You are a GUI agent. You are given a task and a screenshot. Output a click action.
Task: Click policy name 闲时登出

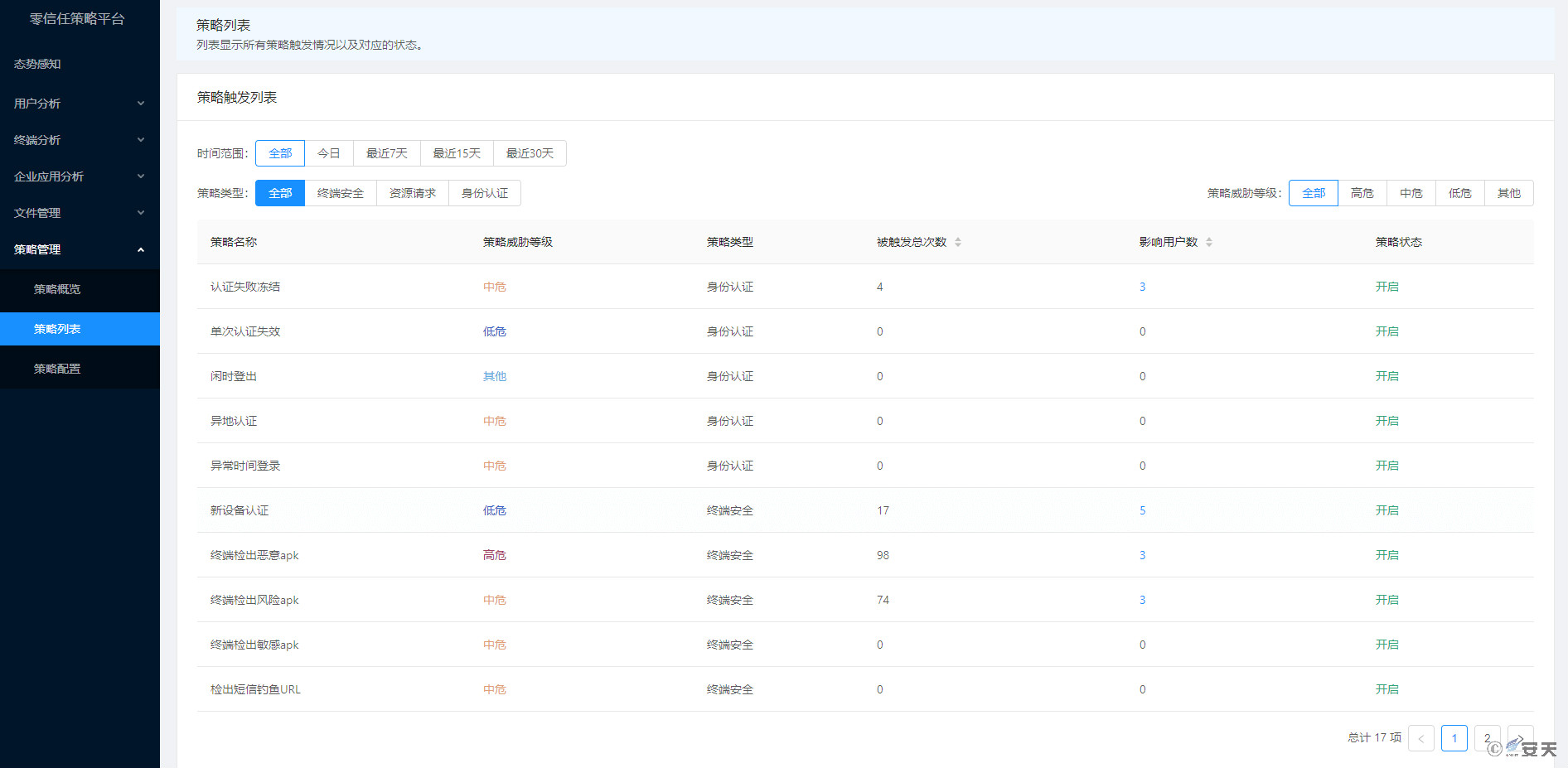point(234,376)
